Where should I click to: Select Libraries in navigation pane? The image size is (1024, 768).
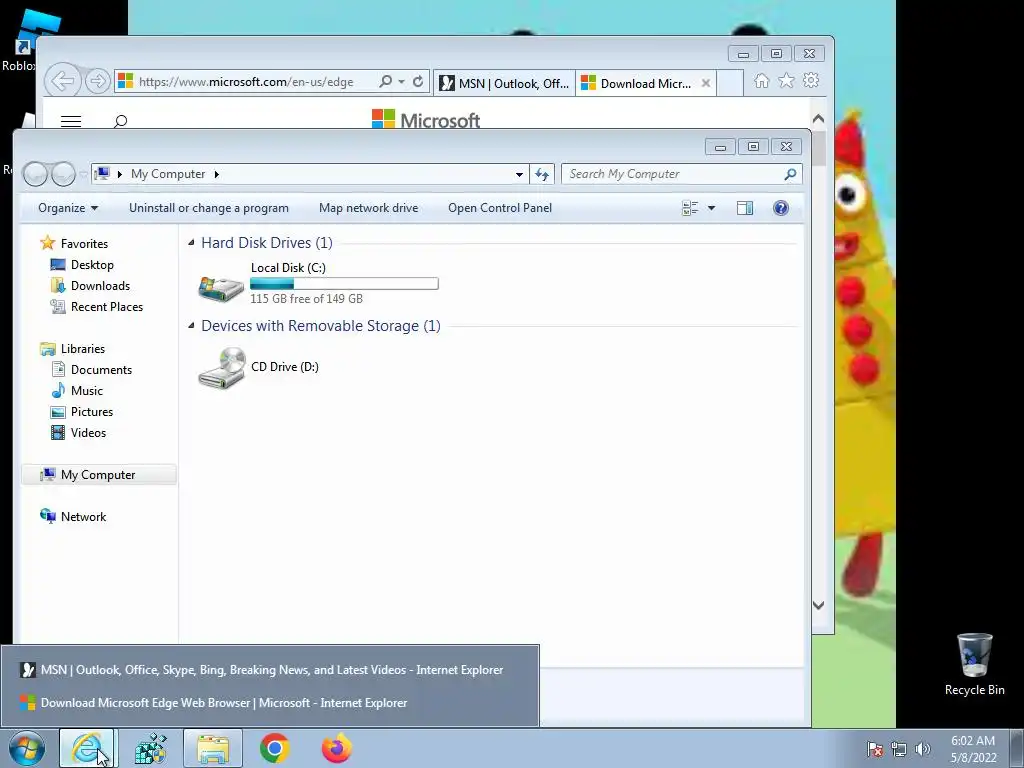point(82,349)
